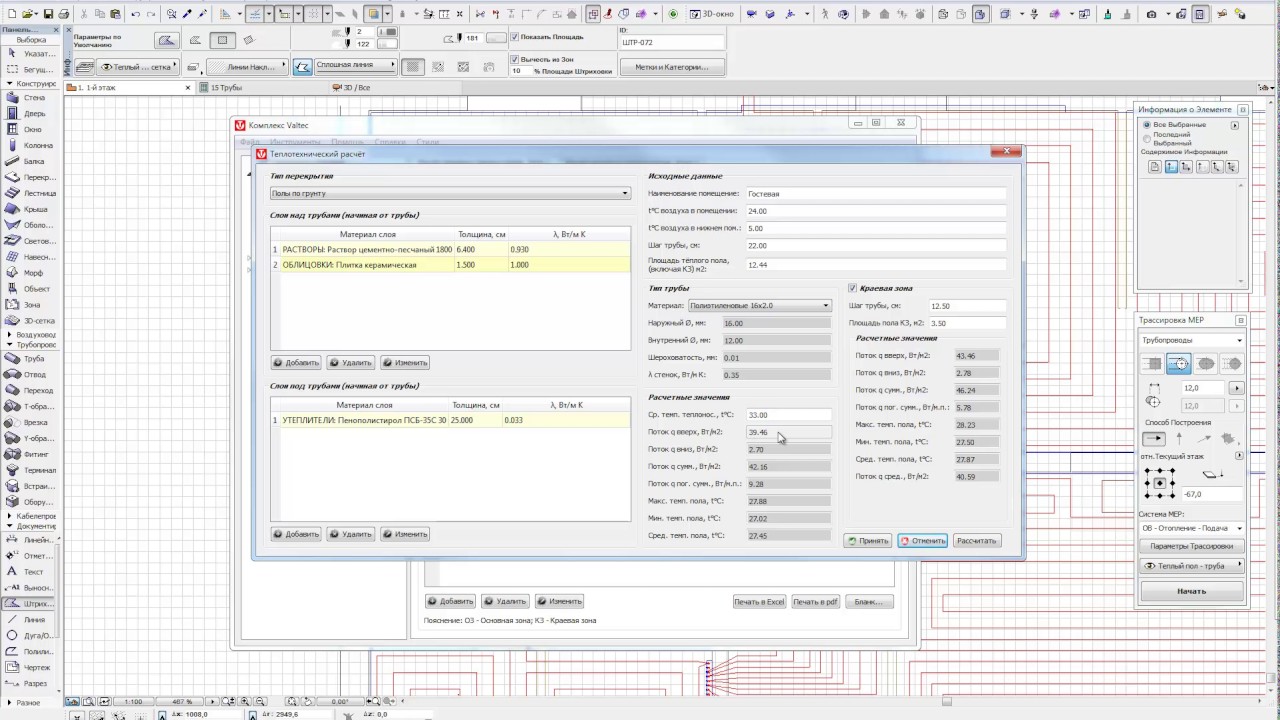The image size is (1280, 720).
Task: Toggle Вычесть из Зон checkbox
Action: (515, 59)
